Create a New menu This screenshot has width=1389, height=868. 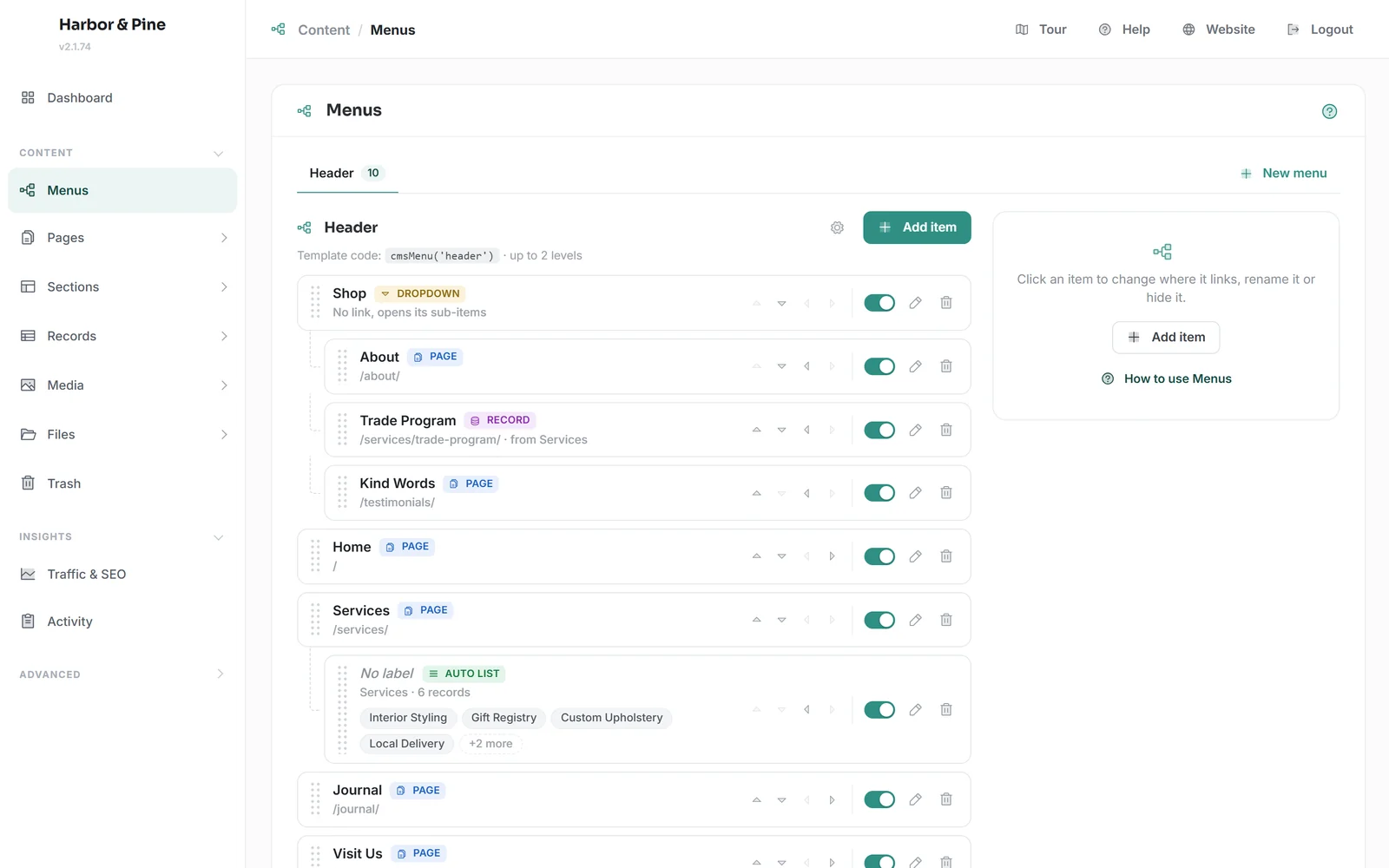[x=1284, y=173]
